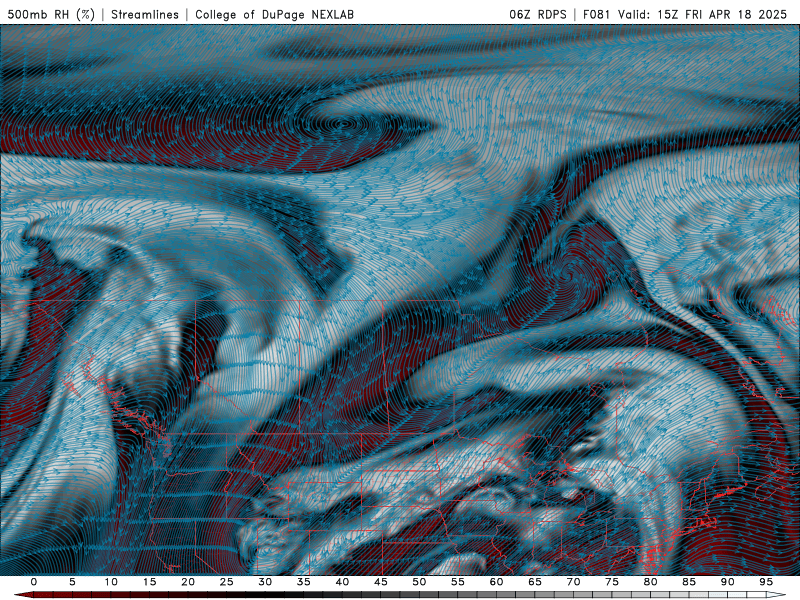The width and height of the screenshot is (800, 600).
Task: Click the white right arrow end of color bar
Action: pos(777,595)
